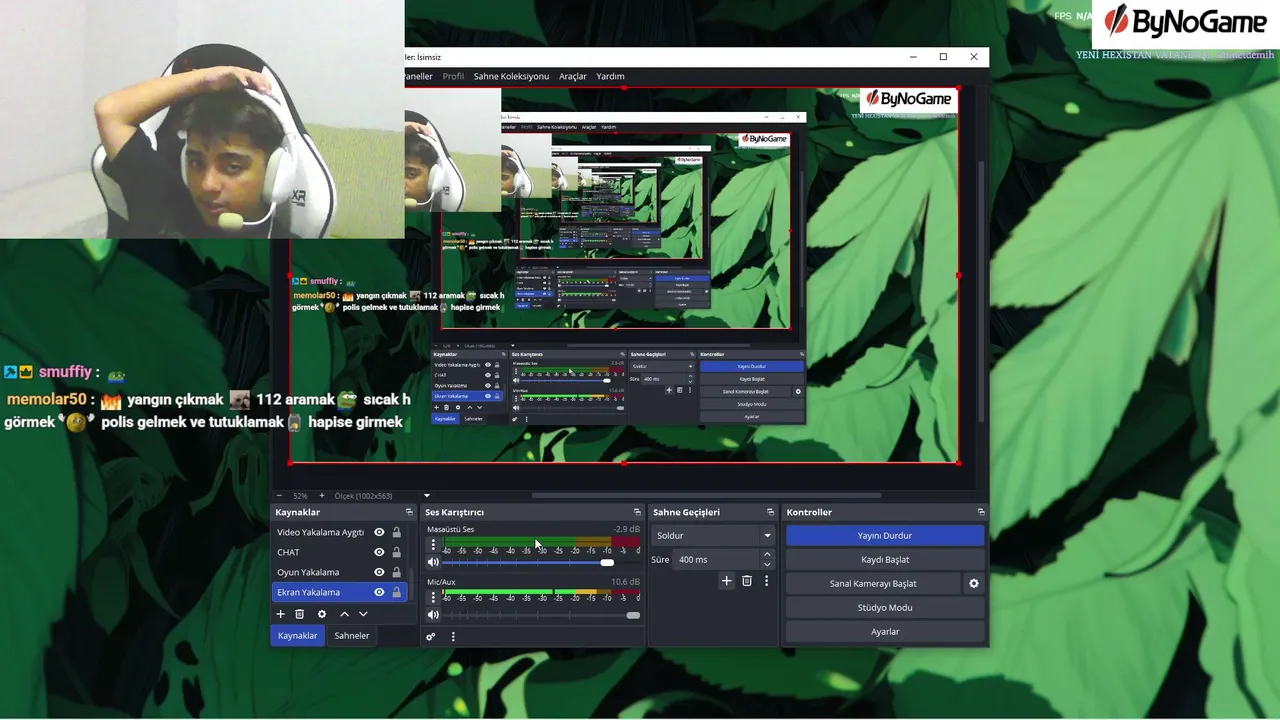The width and height of the screenshot is (1280, 720).
Task: Open transition properties three-dot menu
Action: [x=767, y=580]
